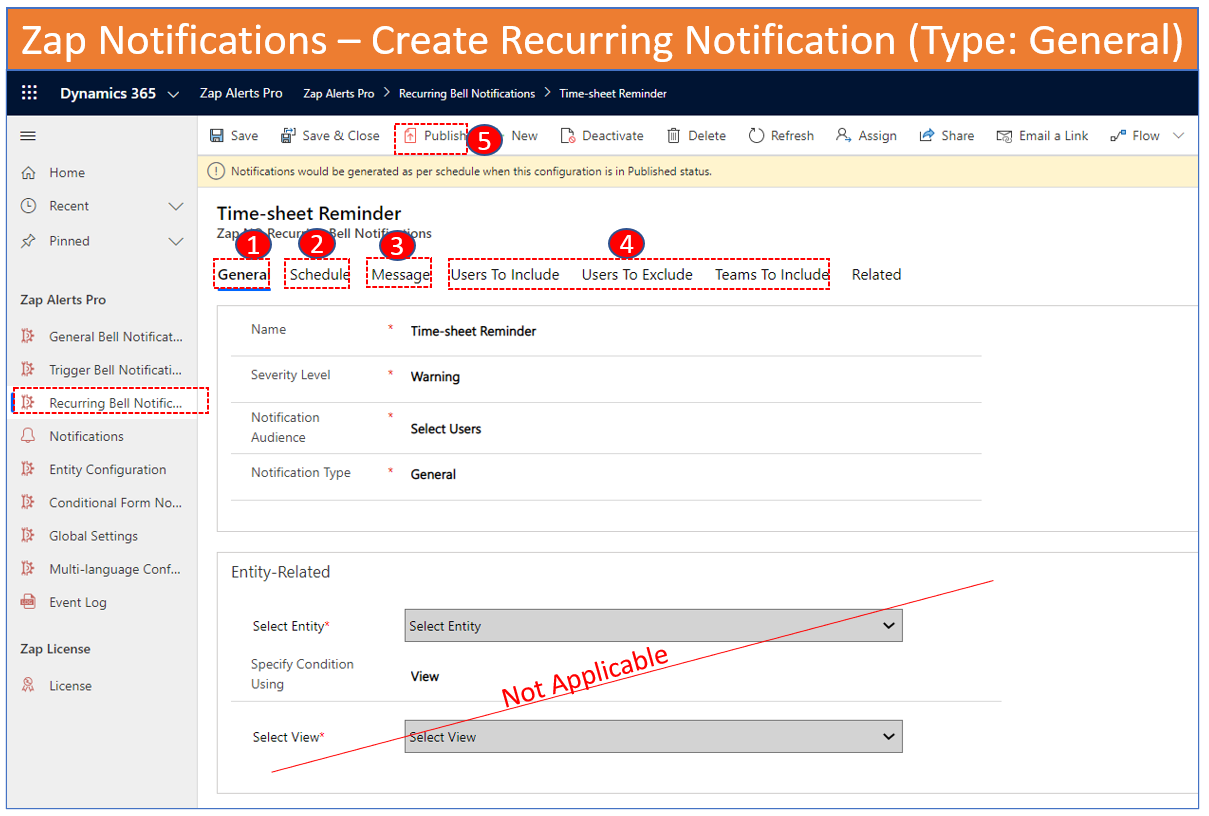Click the Share arrow icon
1209x816 pixels.
coord(927,136)
